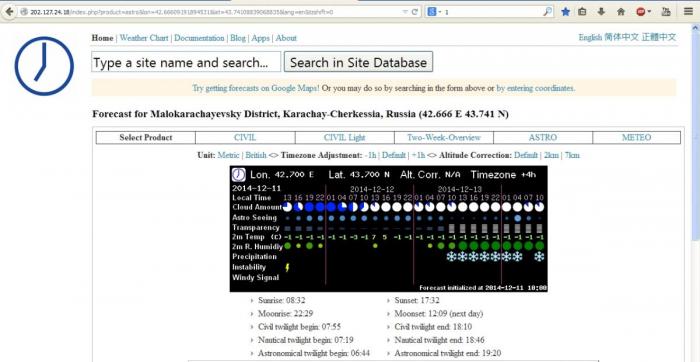Go to browser home page icon
The height and width of the screenshot is (362, 700).
(621, 12)
